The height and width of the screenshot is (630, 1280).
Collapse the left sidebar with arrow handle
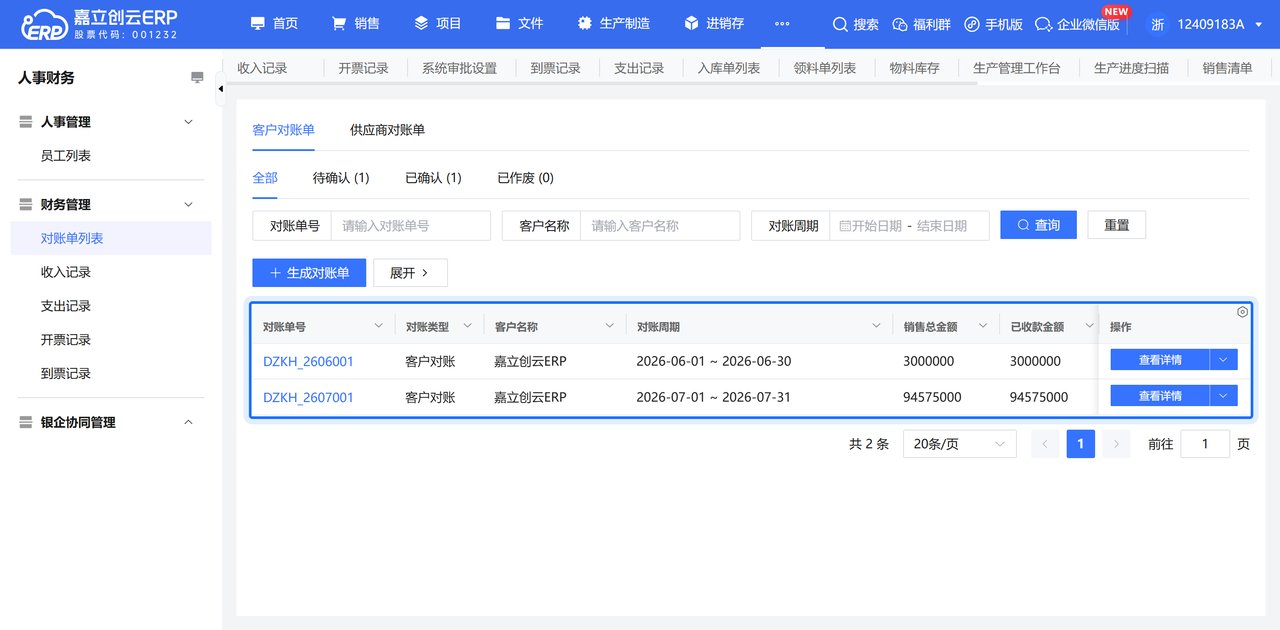tap(221, 89)
